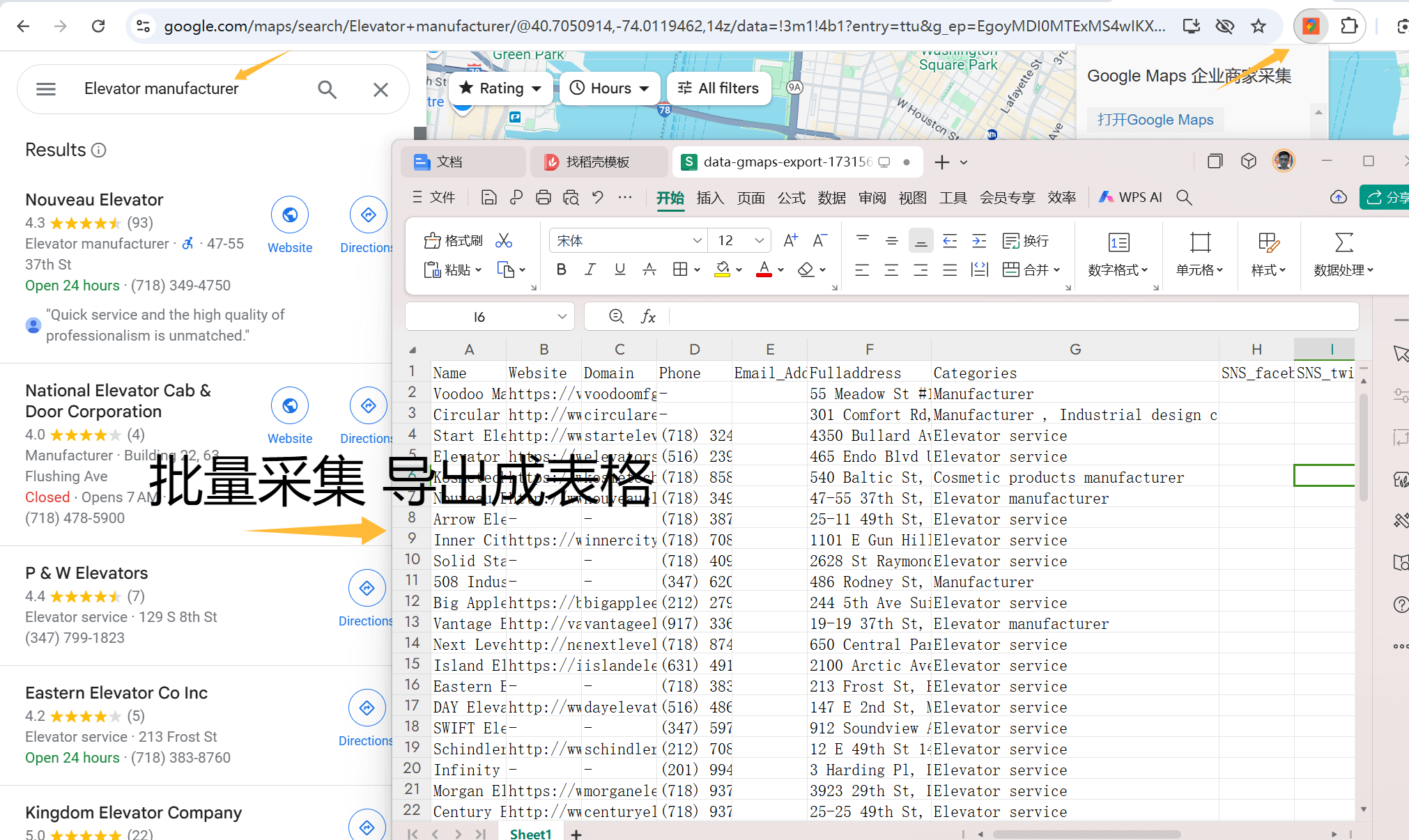Click the All filters button
The image size is (1409, 840).
click(718, 88)
